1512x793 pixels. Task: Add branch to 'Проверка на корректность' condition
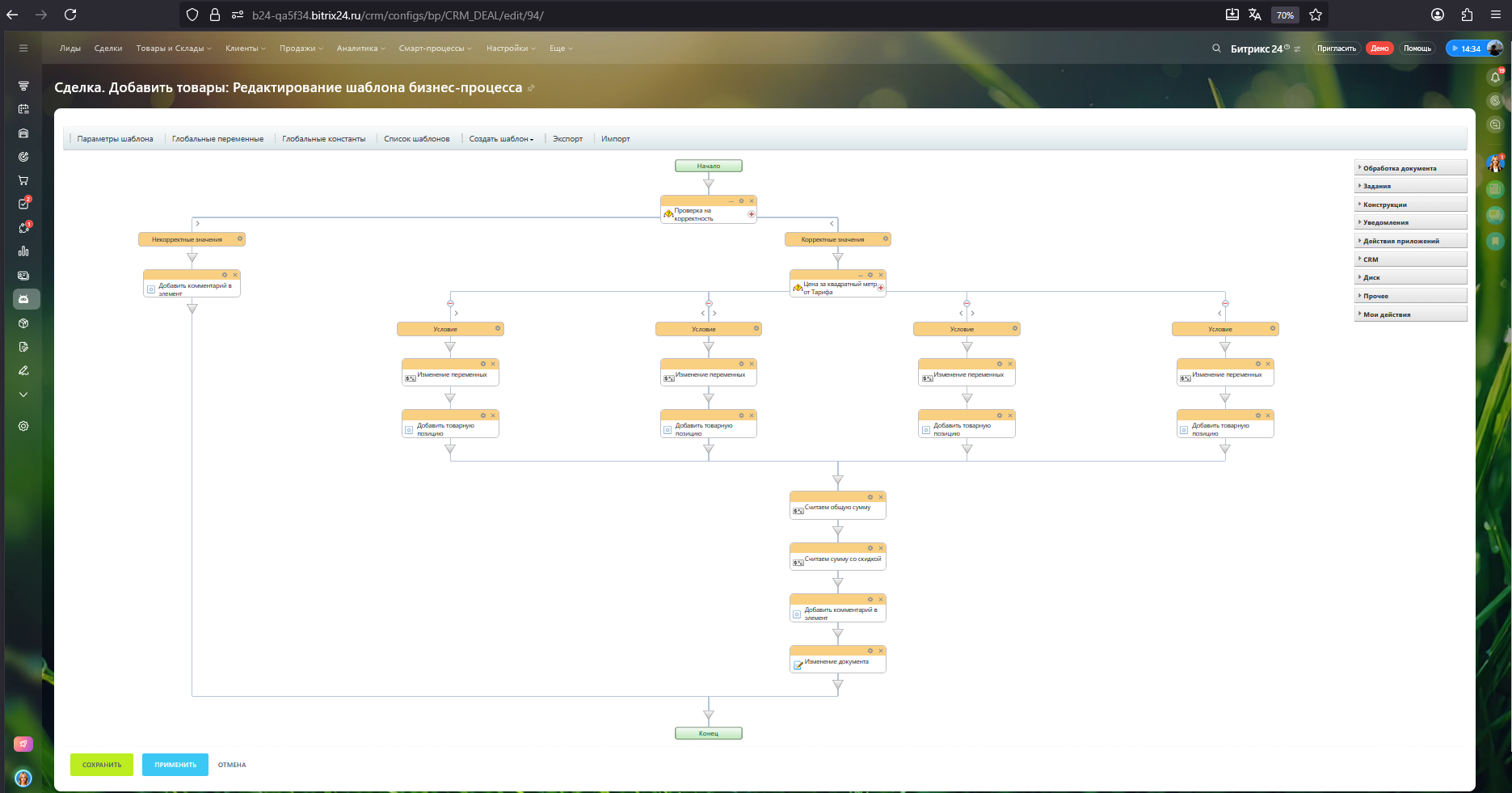coord(752,214)
